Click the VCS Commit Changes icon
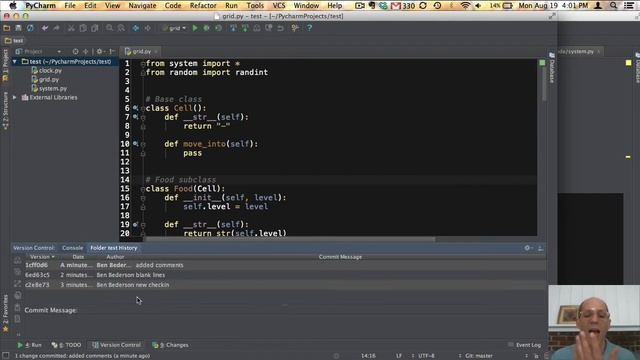 click(245, 28)
